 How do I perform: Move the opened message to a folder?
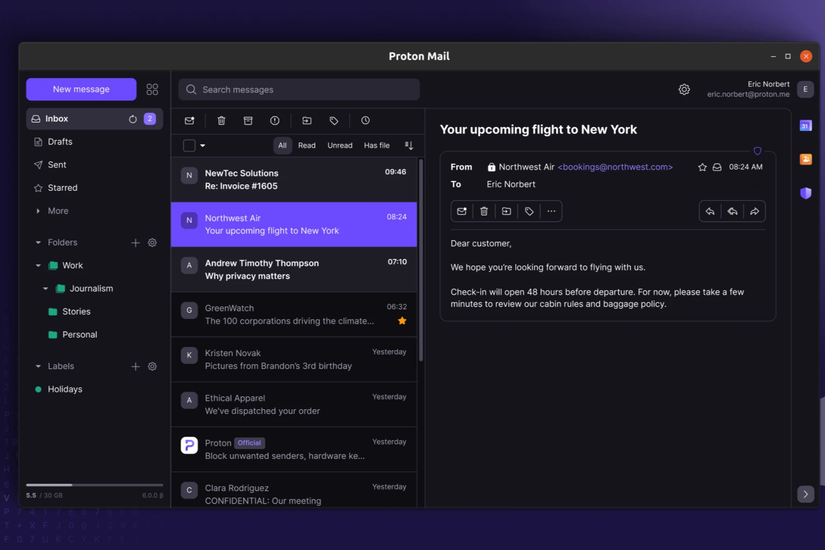[506, 211]
